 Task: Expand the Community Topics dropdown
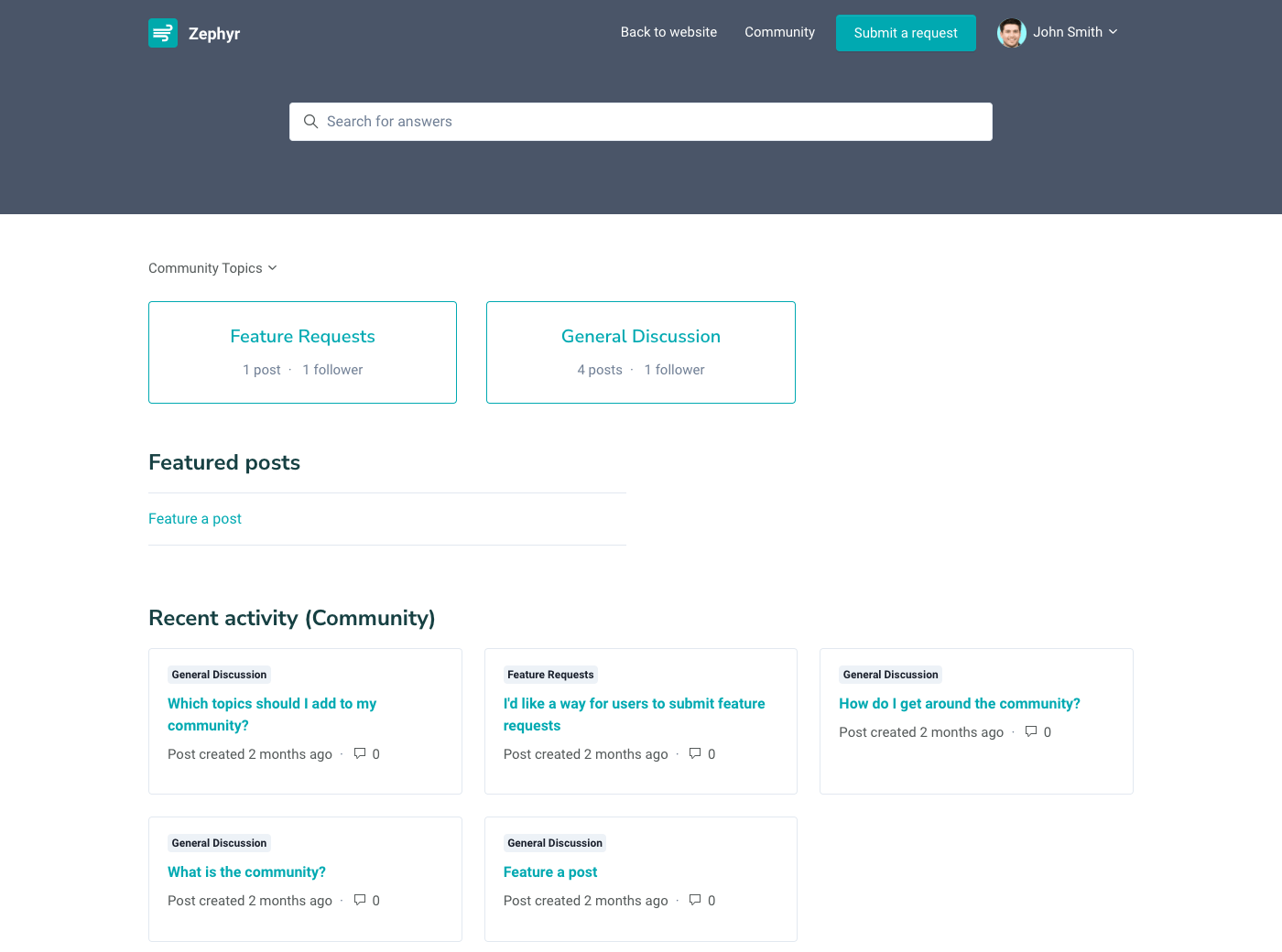212,268
